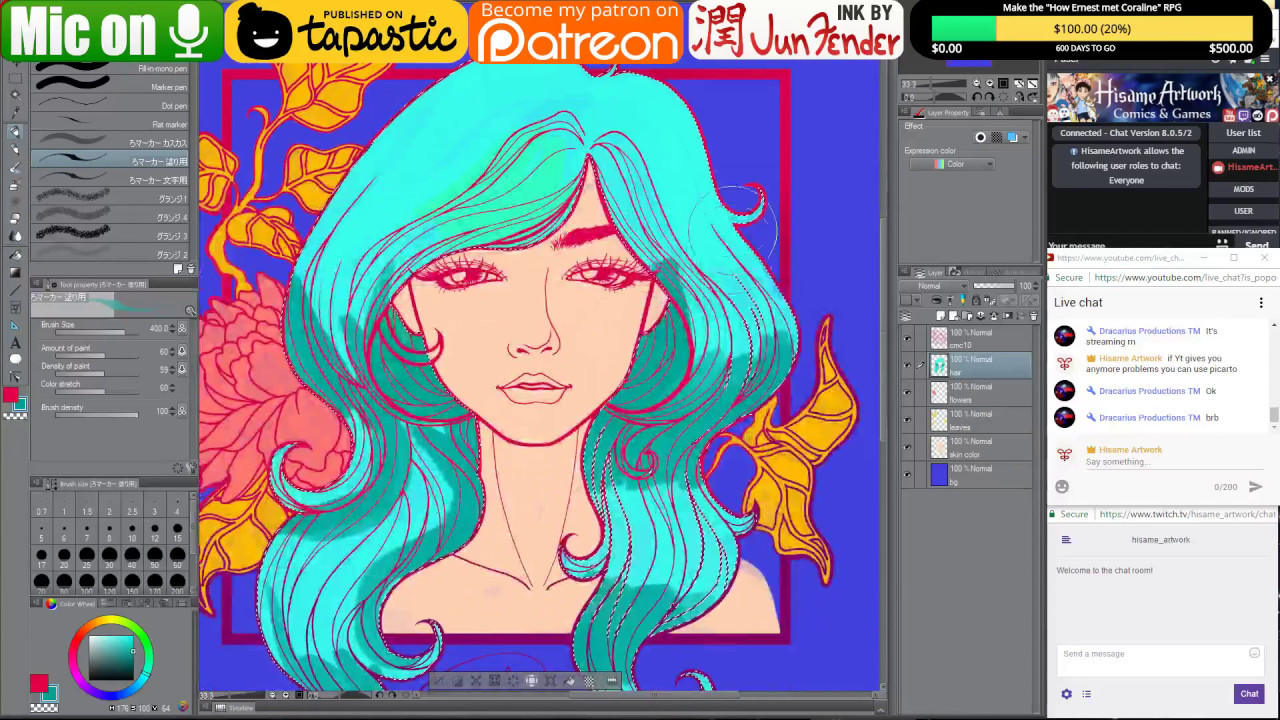The height and width of the screenshot is (720, 1280).
Task: Click the navigator rotate left icon
Action: (x=977, y=97)
